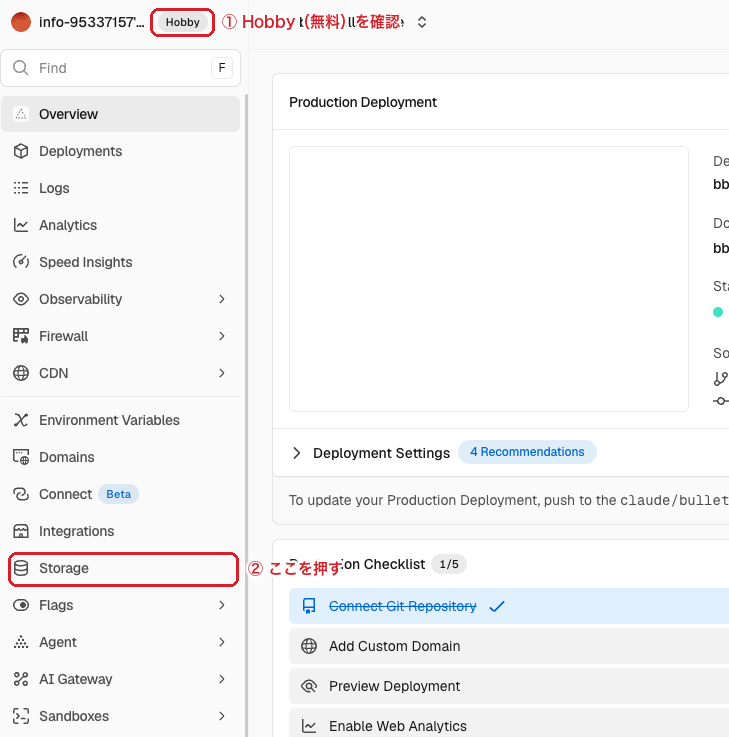Select the Preview Deployment checklist item
The width and height of the screenshot is (729, 737).
tap(509, 686)
